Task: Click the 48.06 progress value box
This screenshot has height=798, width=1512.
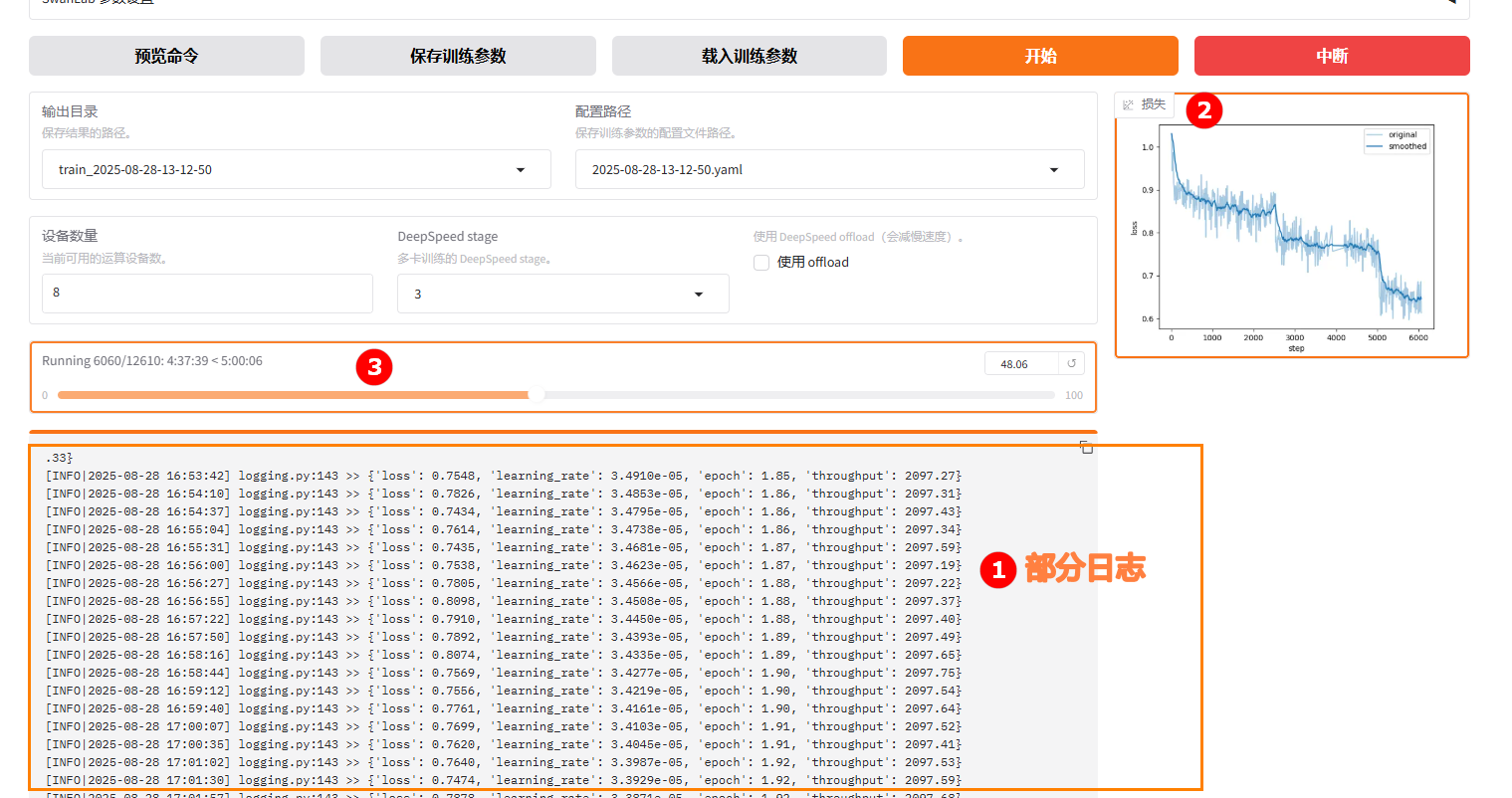Action: tap(1020, 364)
